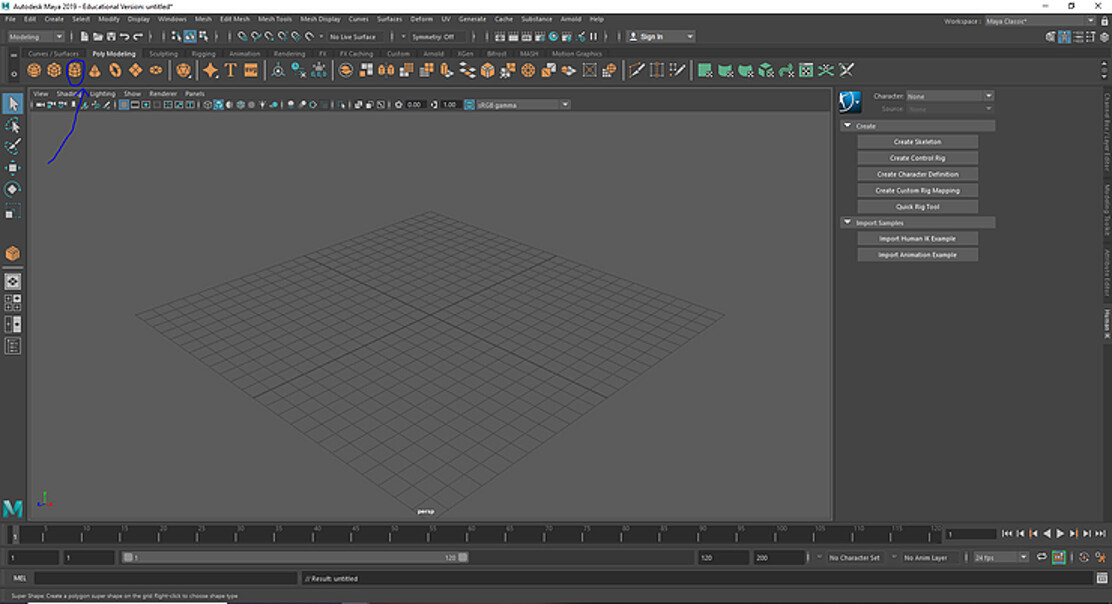Select the Lasso selection tool

(14, 124)
